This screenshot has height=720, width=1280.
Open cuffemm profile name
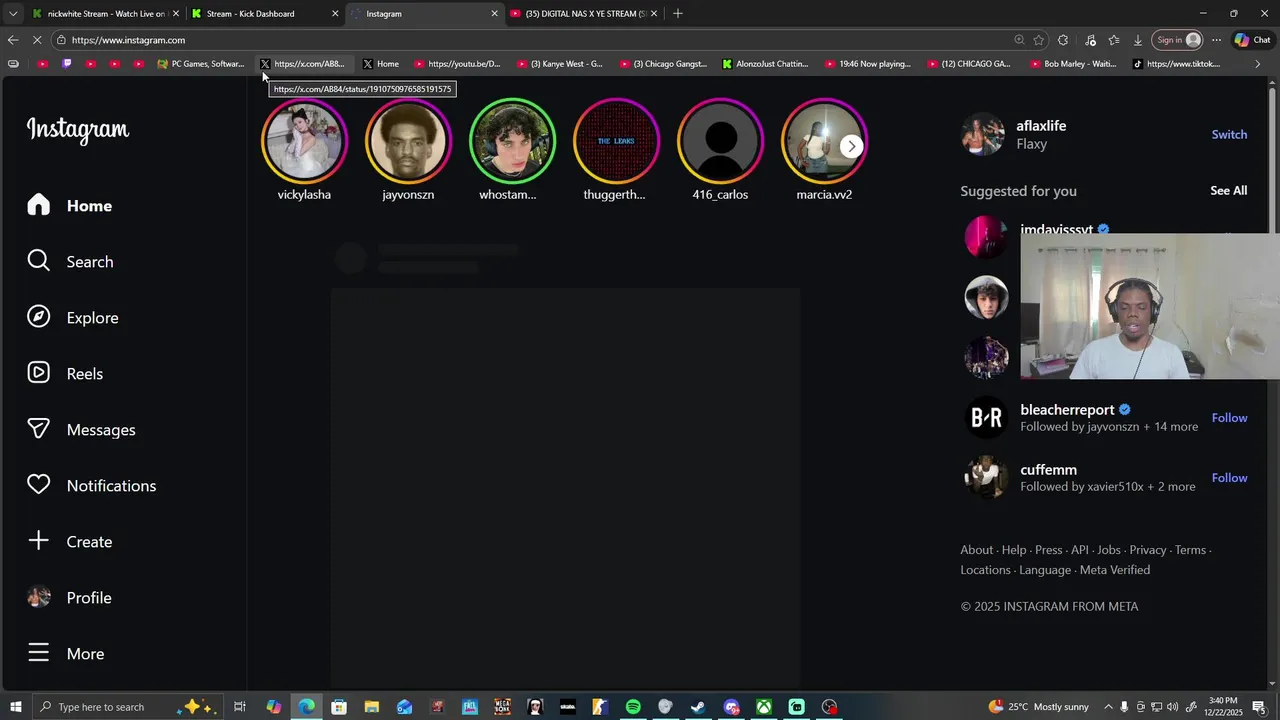[x=1048, y=470]
